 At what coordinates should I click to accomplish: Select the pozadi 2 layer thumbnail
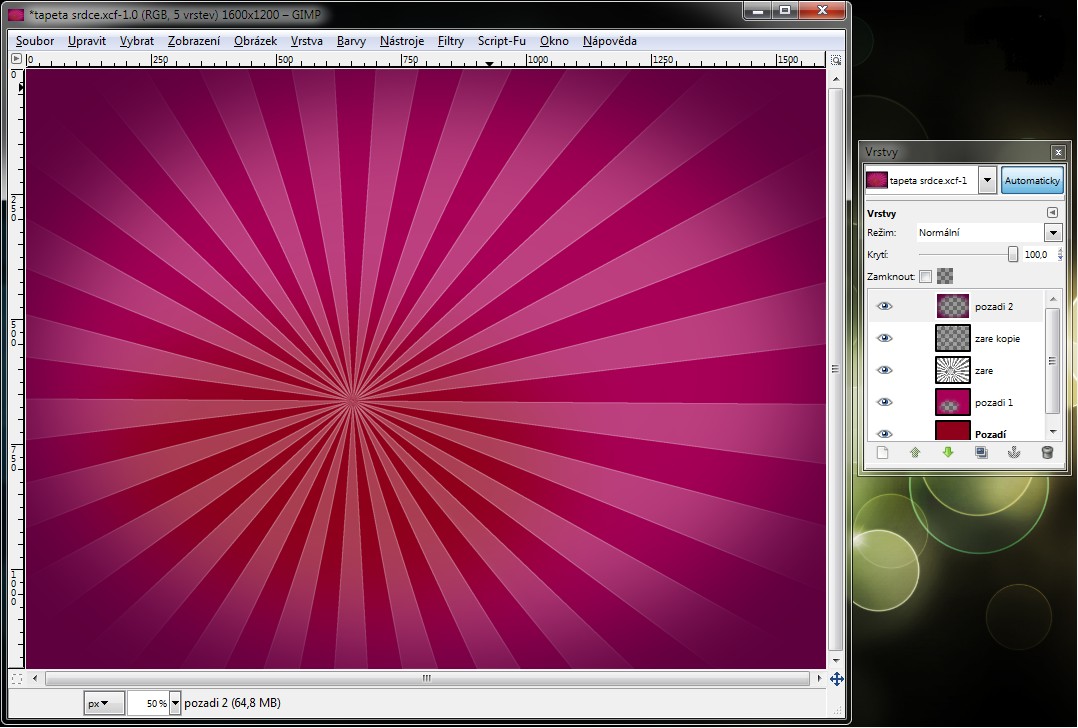(x=953, y=307)
